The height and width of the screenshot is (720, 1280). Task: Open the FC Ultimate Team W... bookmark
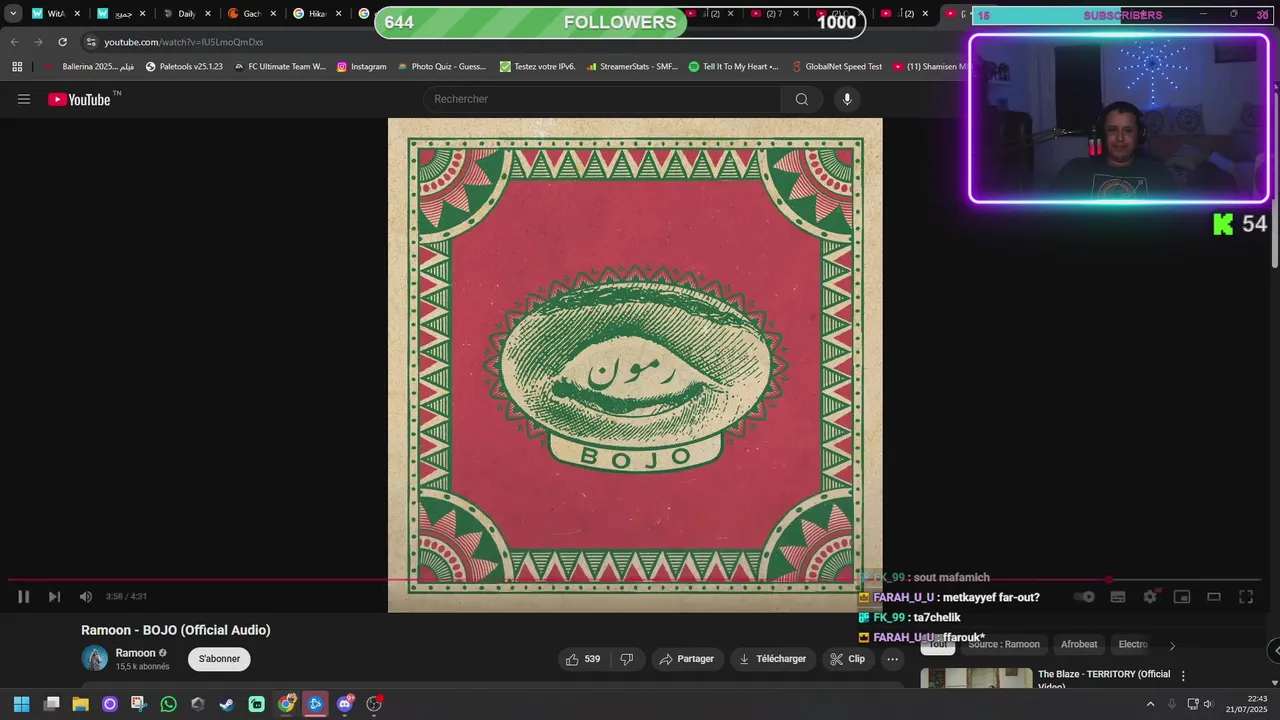[x=280, y=67]
